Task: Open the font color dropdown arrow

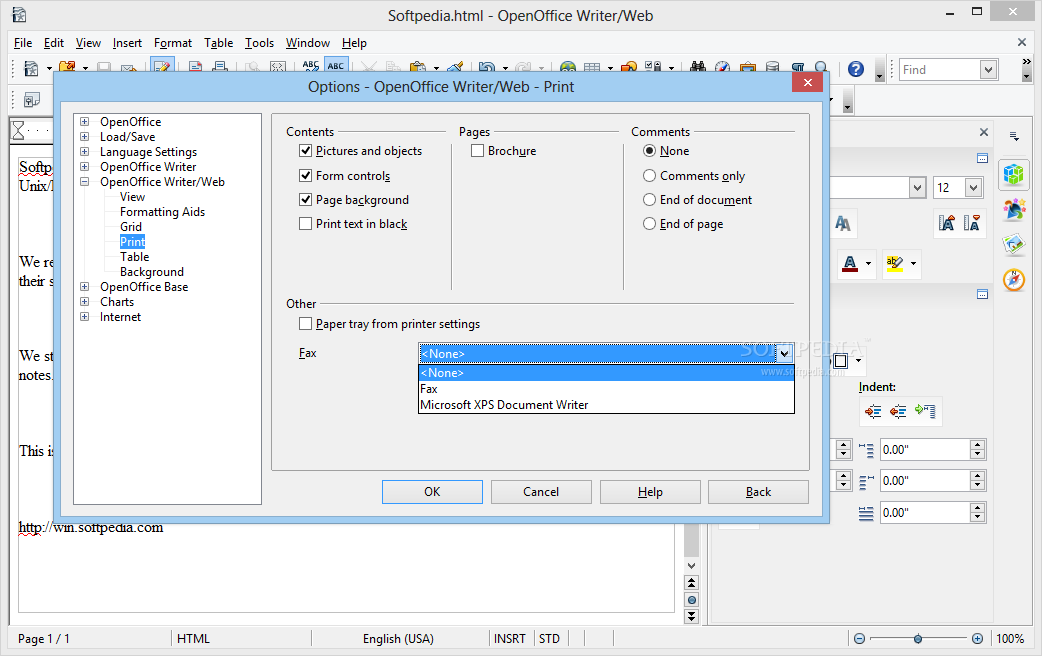Action: point(868,264)
